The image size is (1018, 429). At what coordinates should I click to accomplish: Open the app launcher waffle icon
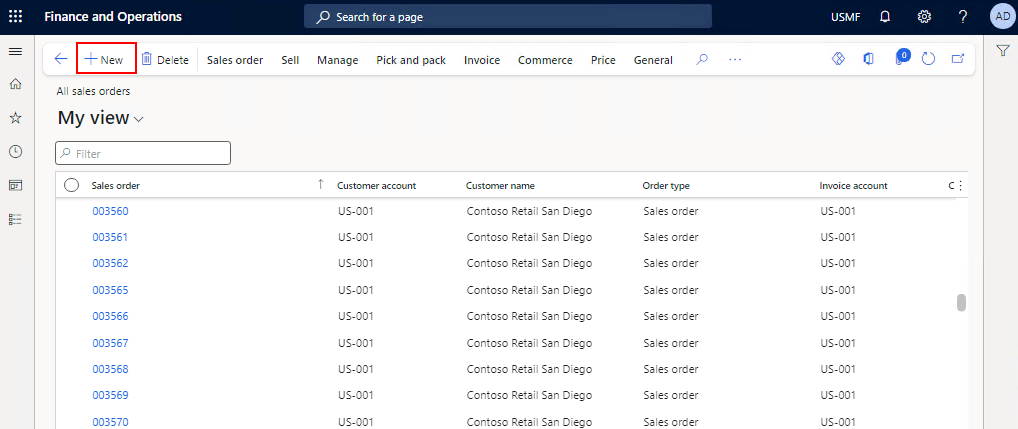(x=16, y=17)
